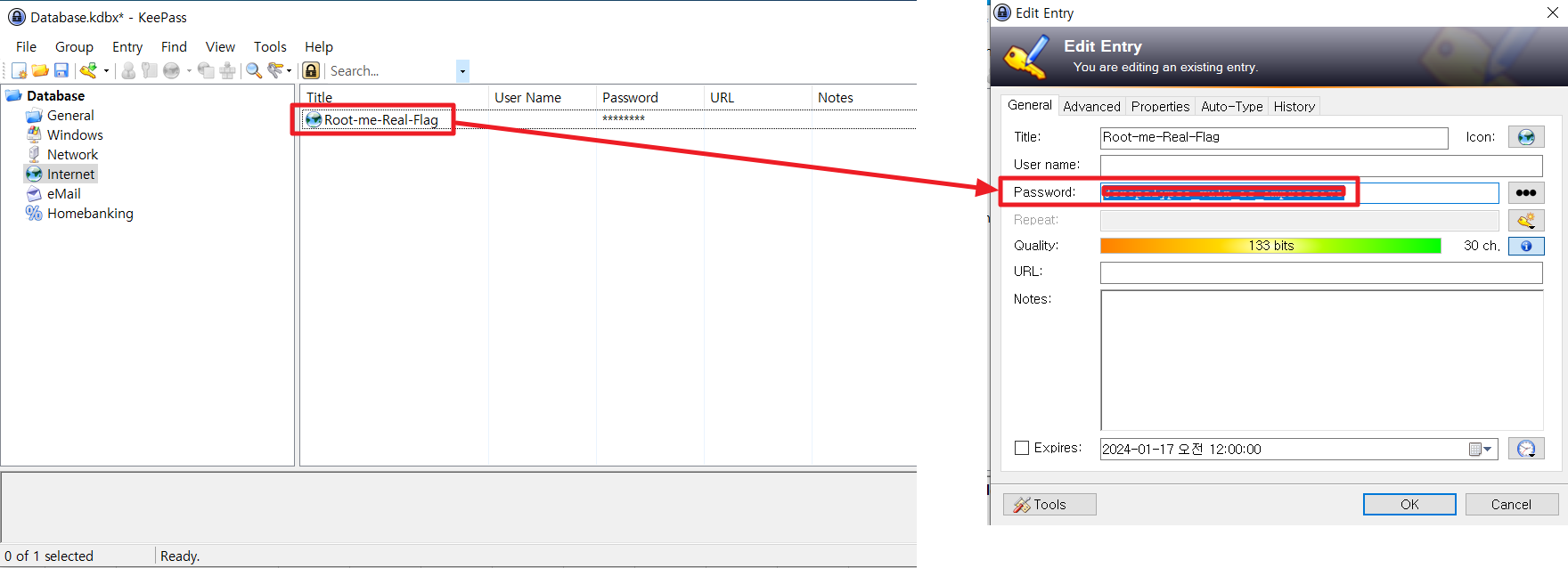Click the Show Entries keys icon
The height and width of the screenshot is (568, 1568).
tap(275, 70)
